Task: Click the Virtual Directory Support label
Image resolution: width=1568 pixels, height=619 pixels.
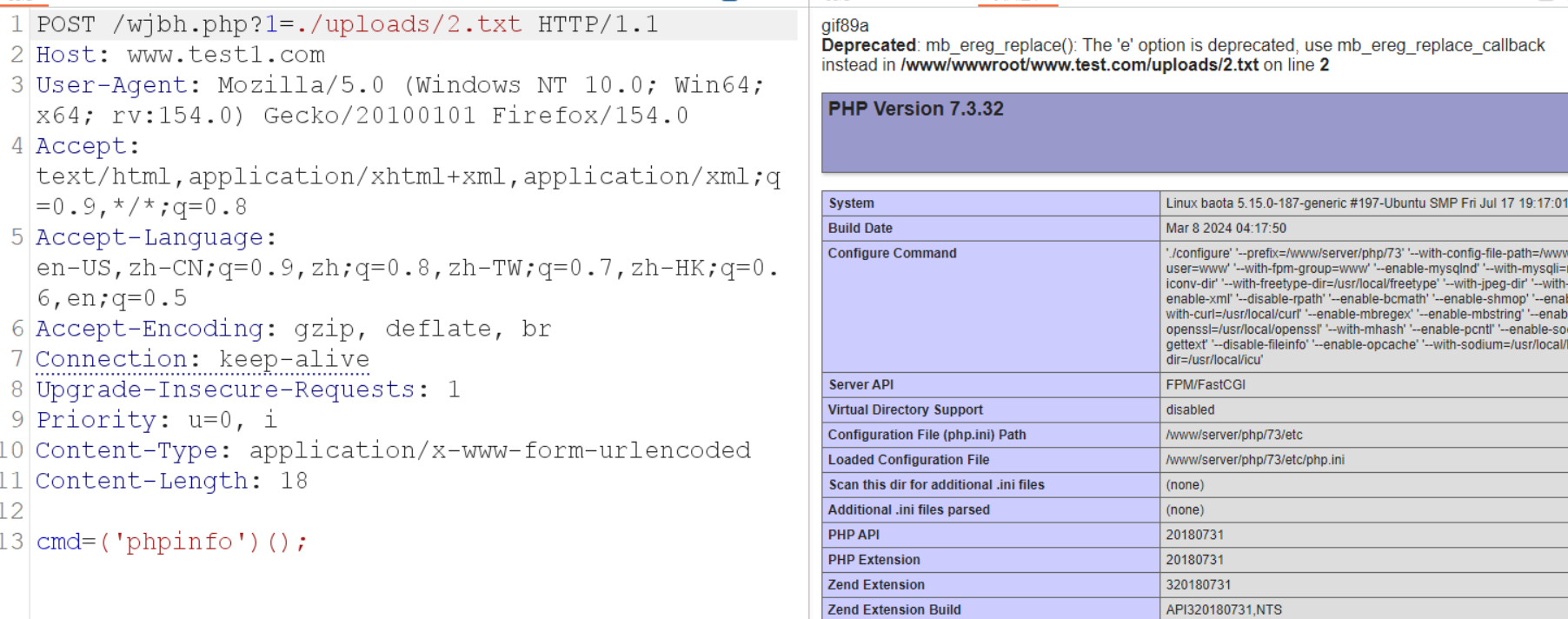Action: tap(905, 410)
